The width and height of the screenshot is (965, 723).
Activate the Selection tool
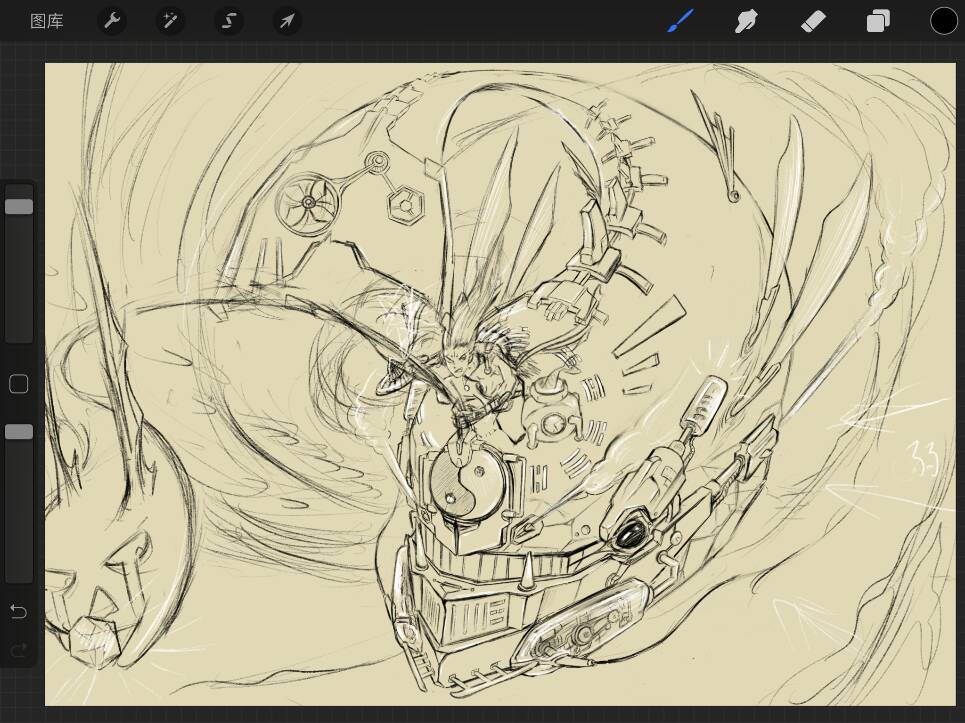(x=228, y=22)
